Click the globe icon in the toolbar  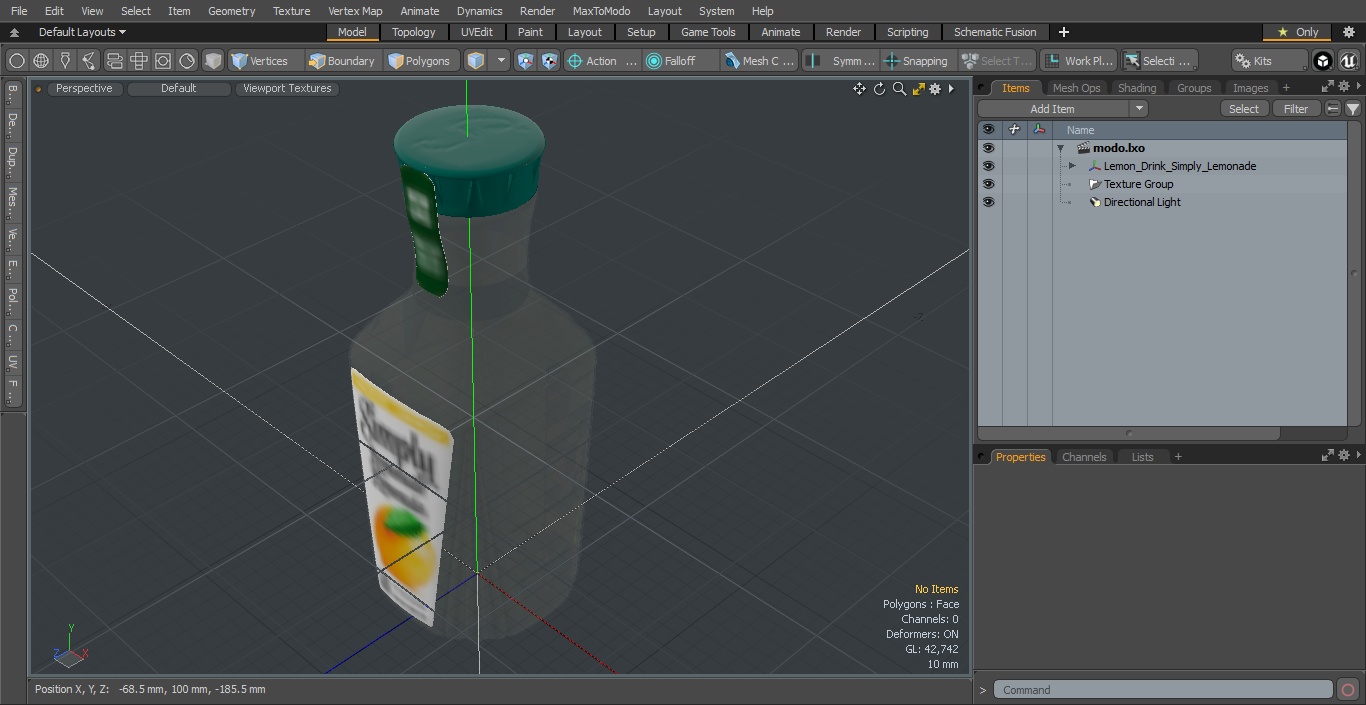click(x=41, y=61)
